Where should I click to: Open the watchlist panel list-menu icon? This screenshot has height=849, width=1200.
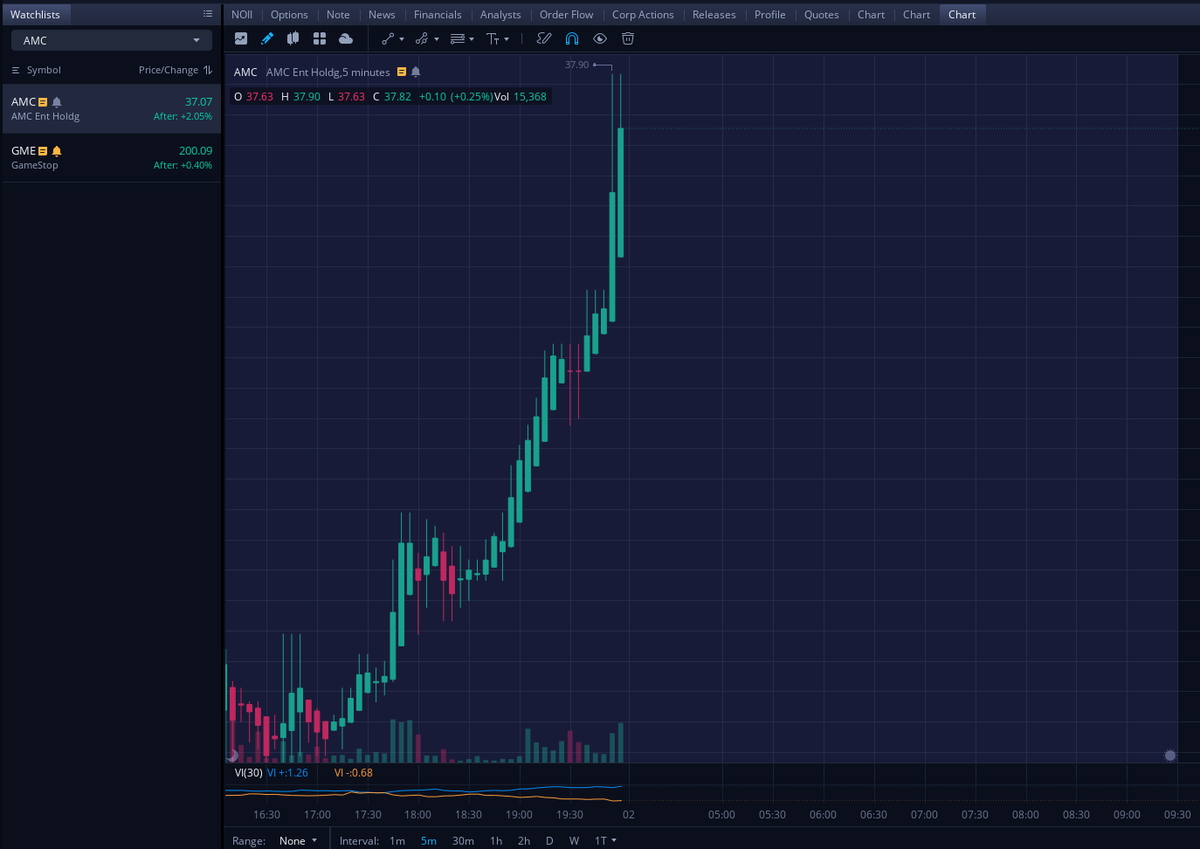tap(207, 14)
